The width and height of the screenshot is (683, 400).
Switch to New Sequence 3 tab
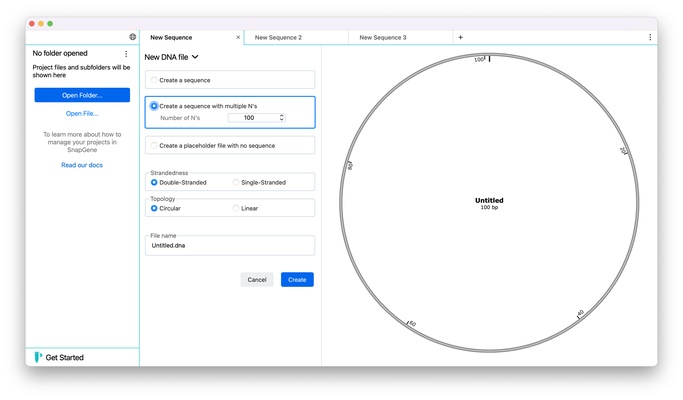click(401, 37)
